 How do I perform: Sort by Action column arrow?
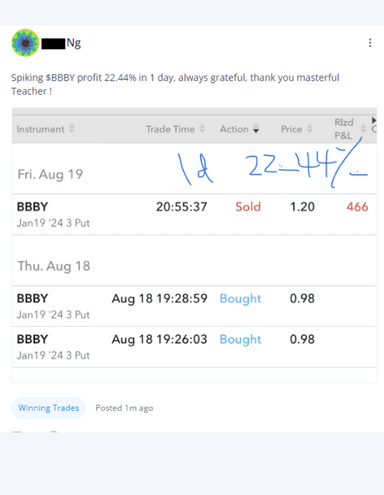coord(256,129)
